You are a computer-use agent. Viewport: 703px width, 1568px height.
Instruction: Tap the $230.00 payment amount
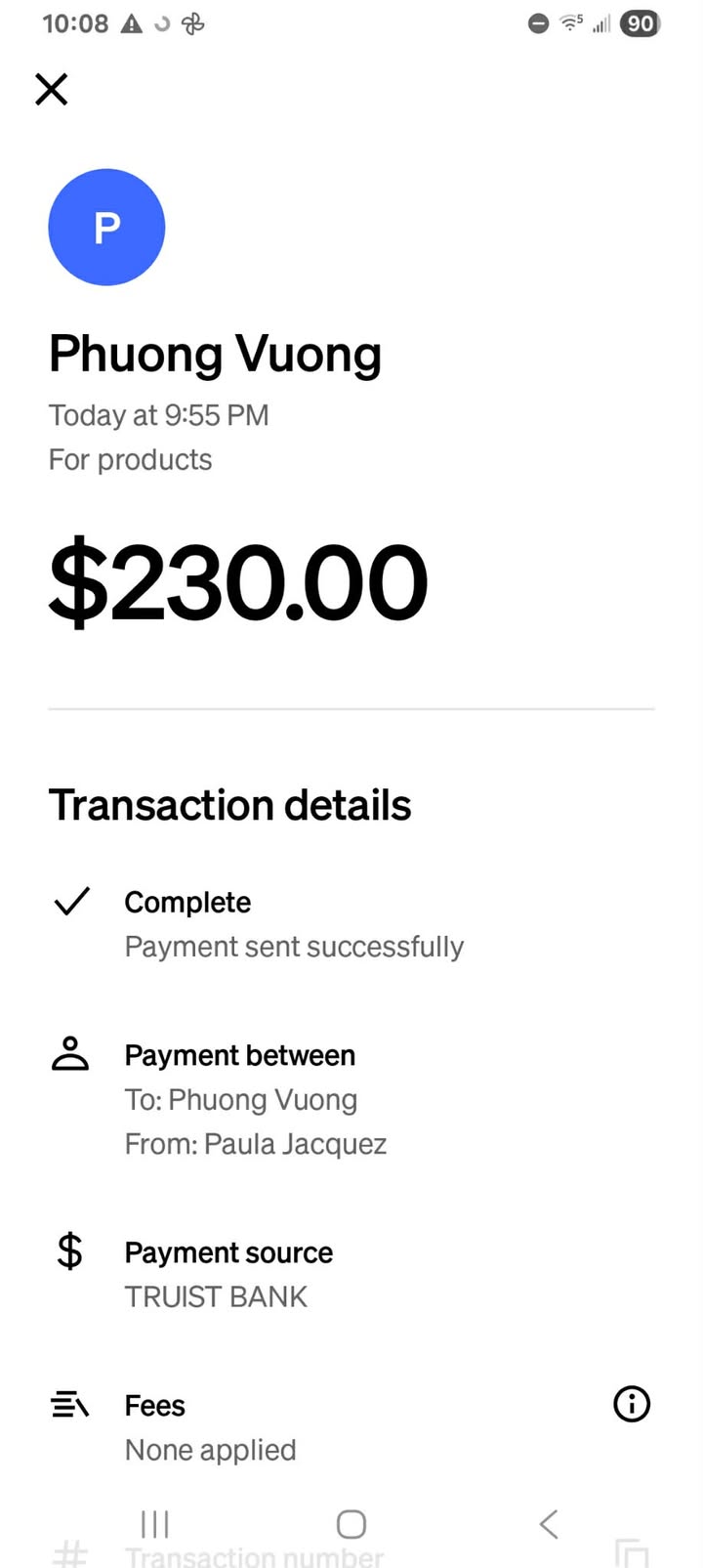[238, 583]
